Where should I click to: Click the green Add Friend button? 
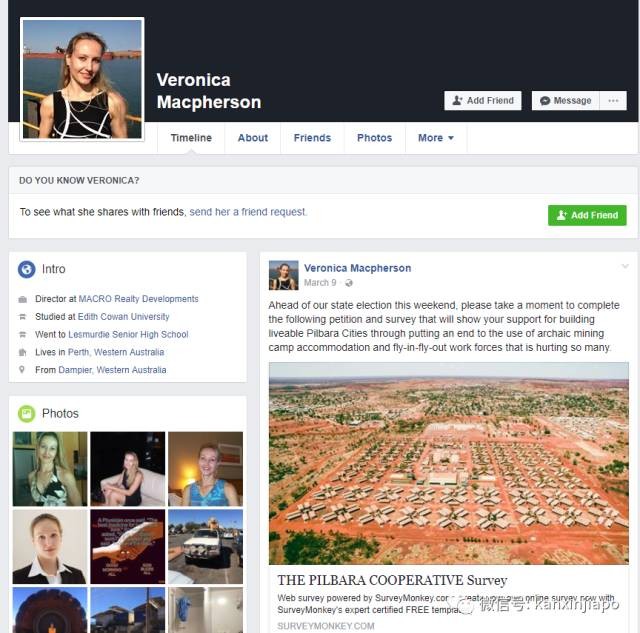coord(587,215)
